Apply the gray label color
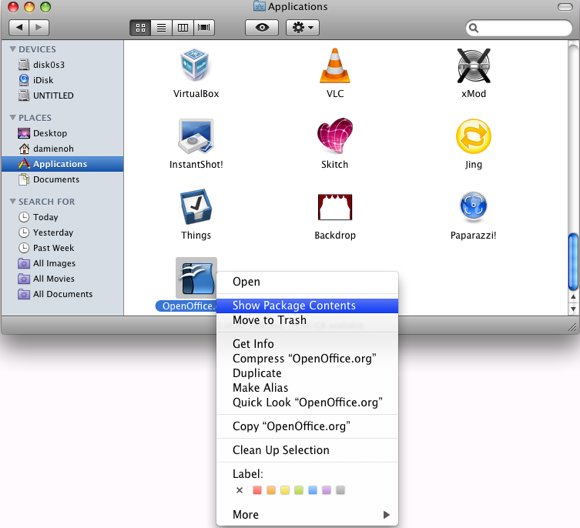580x528 pixels. (x=340, y=490)
